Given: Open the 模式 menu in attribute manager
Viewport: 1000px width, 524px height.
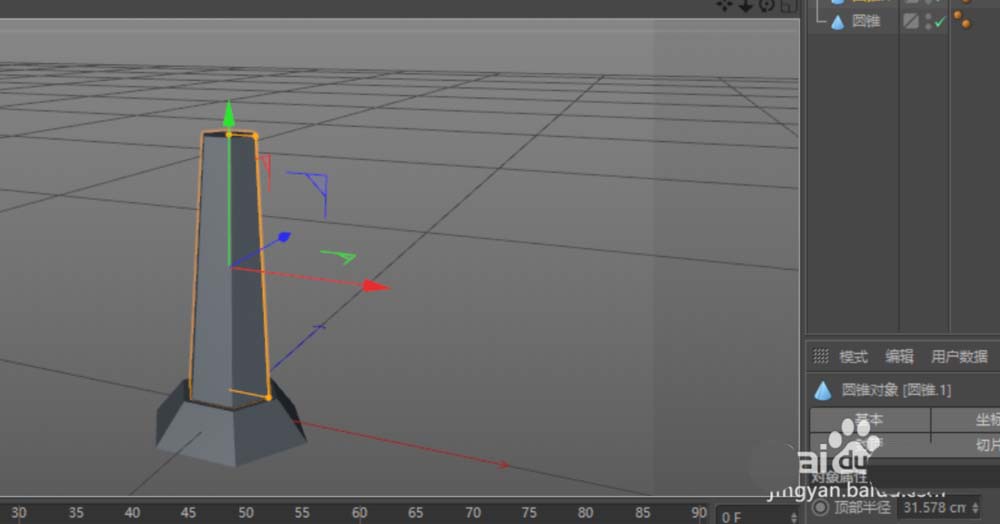Looking at the screenshot, I should click(x=853, y=356).
